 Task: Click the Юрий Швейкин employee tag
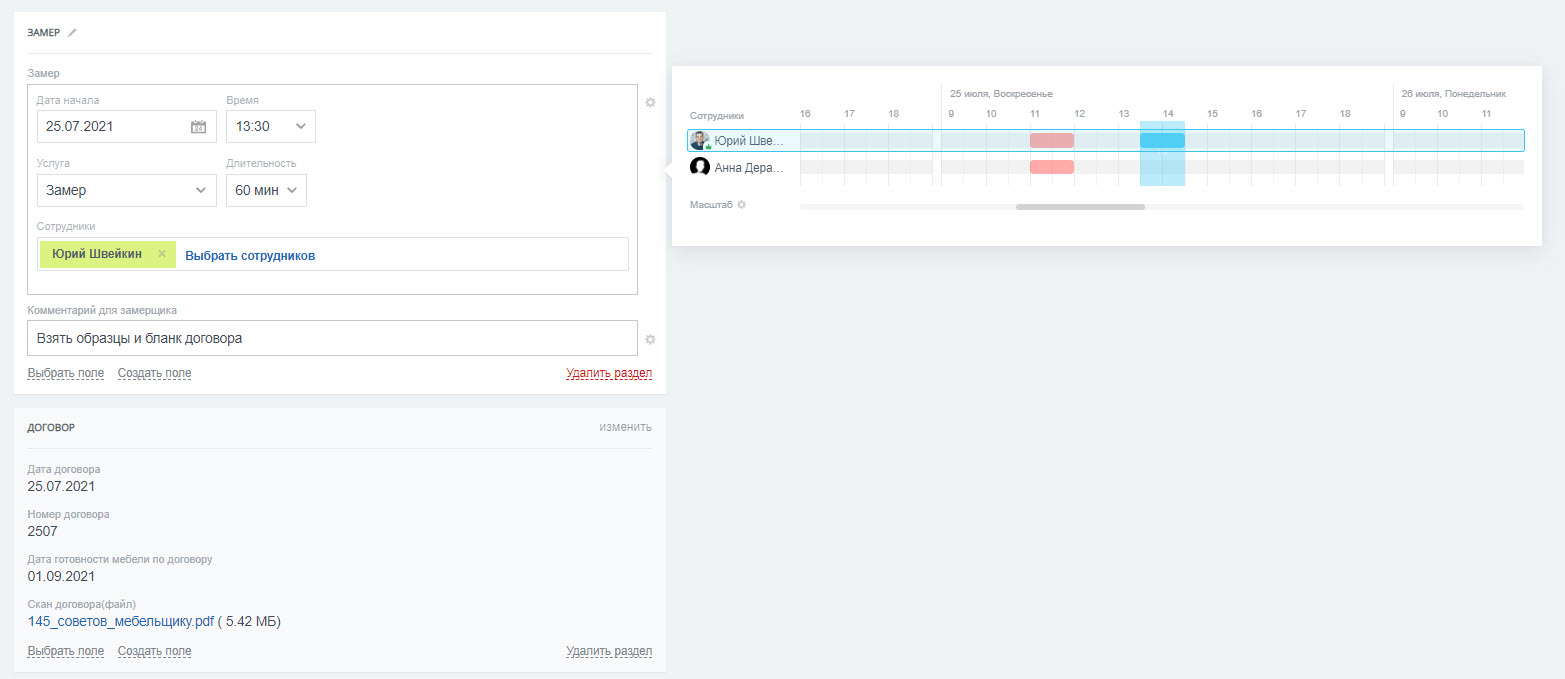click(108, 254)
